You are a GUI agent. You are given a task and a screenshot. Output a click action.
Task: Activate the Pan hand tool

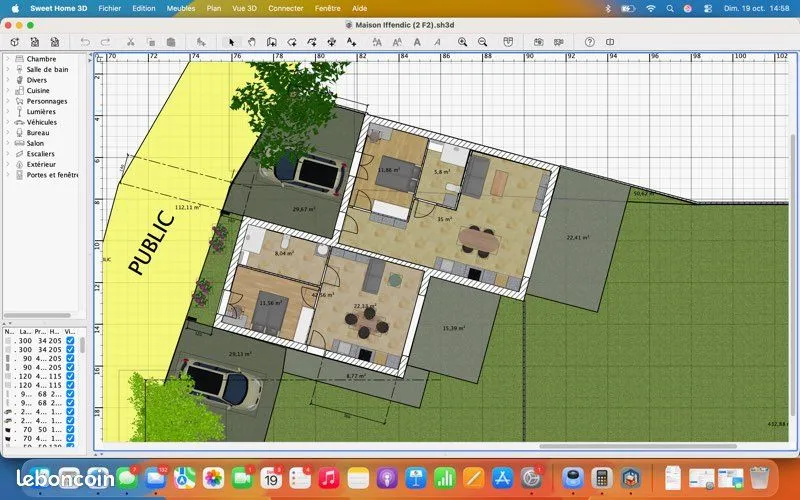click(x=252, y=42)
